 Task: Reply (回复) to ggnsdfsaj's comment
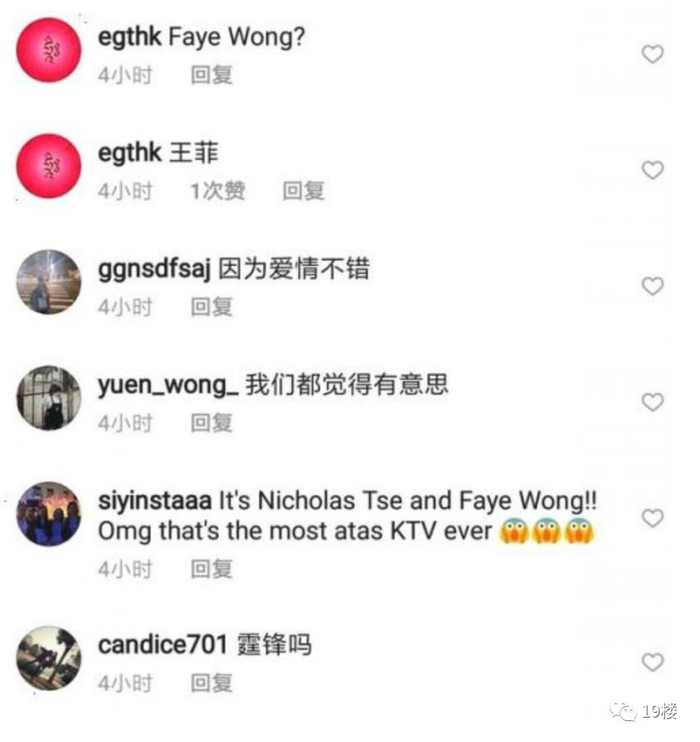click(212, 307)
